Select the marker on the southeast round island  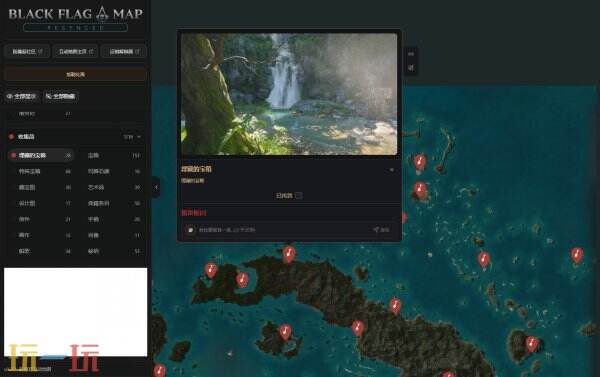click(x=531, y=344)
